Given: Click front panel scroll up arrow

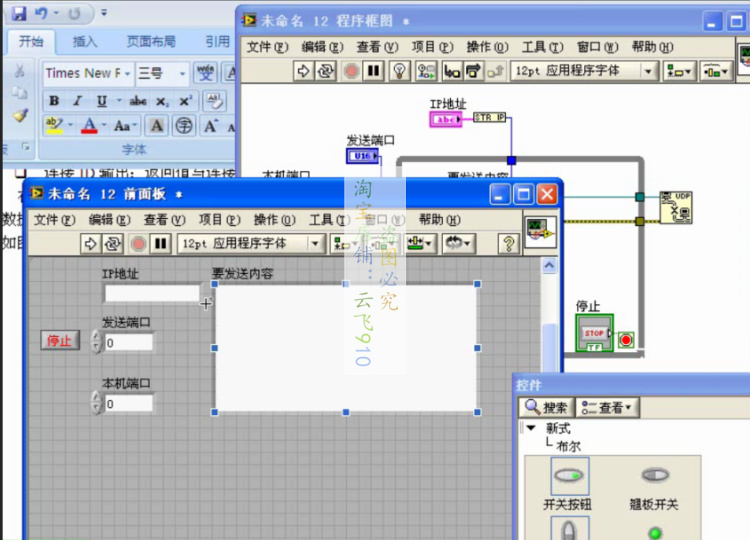Looking at the screenshot, I should (549, 265).
